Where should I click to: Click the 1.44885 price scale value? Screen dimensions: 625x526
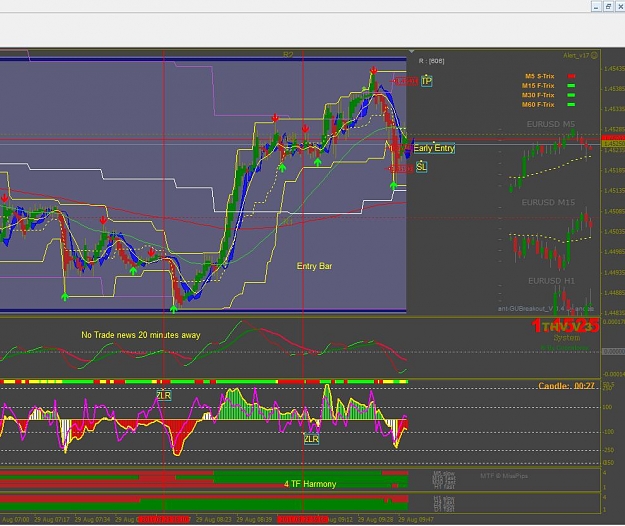pos(614,292)
